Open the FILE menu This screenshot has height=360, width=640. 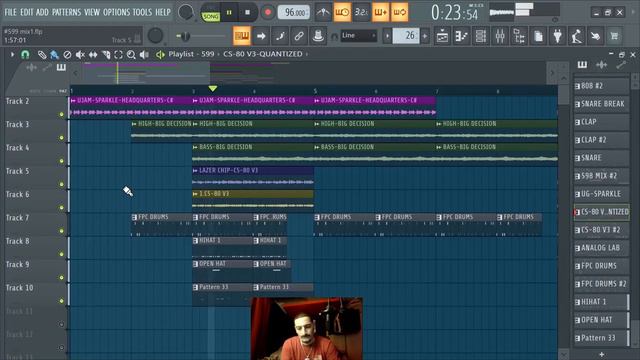pyautogui.click(x=11, y=12)
